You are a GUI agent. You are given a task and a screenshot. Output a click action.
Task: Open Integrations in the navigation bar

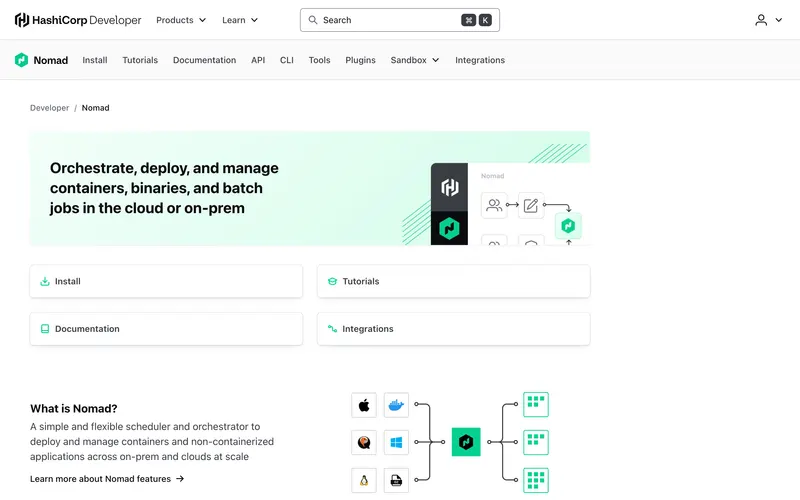(480, 60)
